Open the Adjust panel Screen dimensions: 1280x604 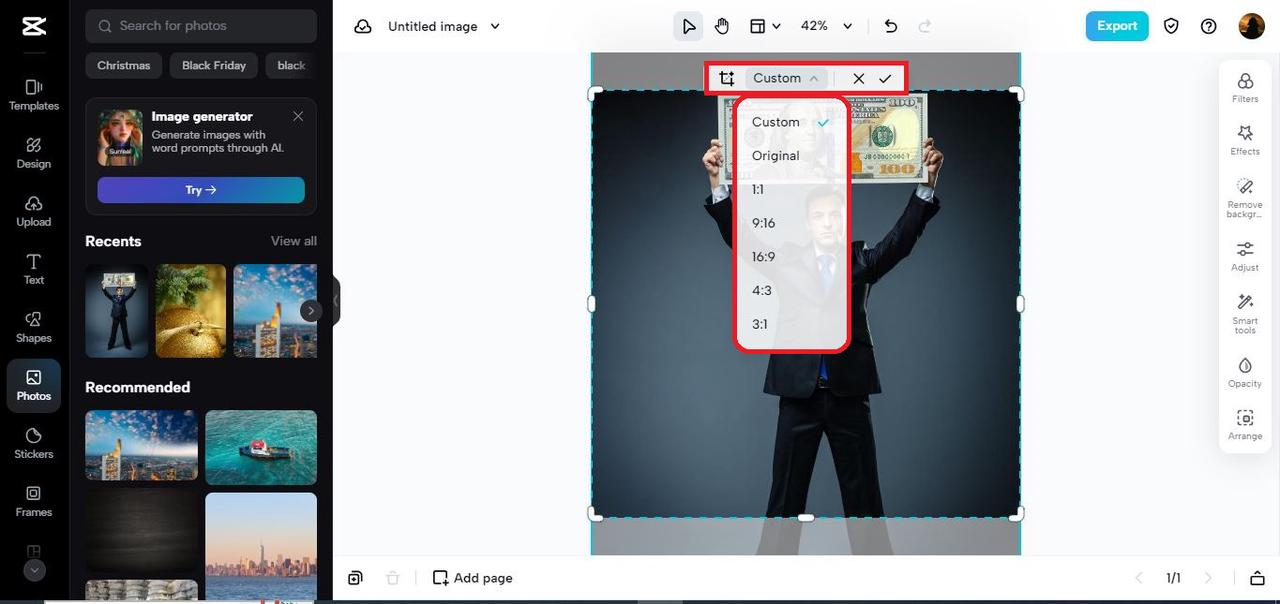click(1245, 256)
